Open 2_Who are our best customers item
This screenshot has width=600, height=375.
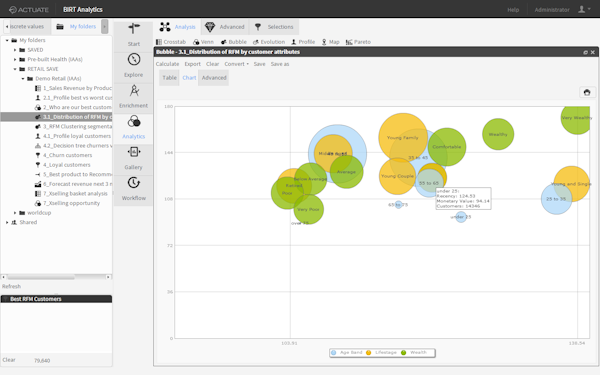tap(73, 107)
